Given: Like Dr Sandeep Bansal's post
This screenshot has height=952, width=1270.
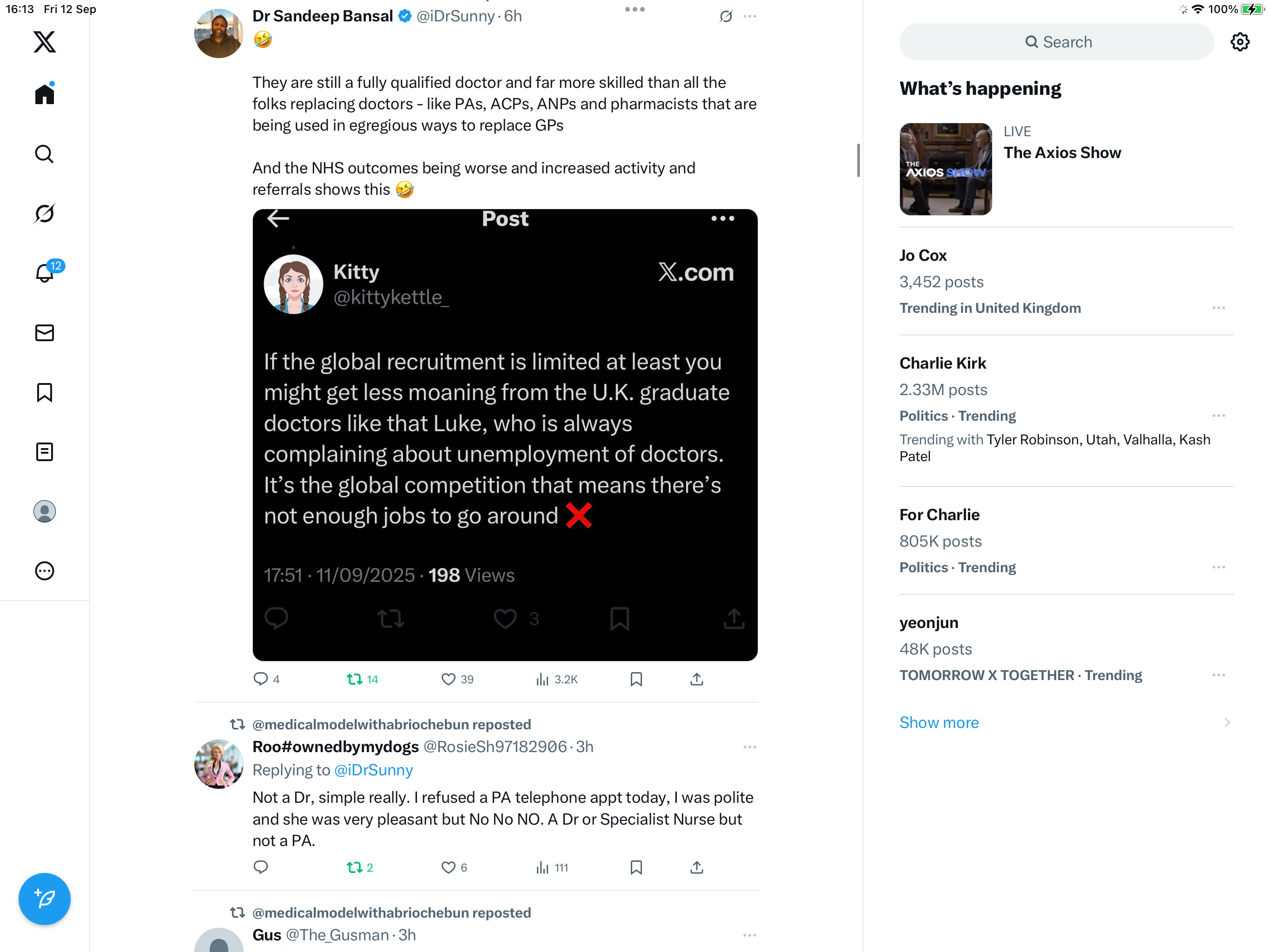Looking at the screenshot, I should coord(449,679).
